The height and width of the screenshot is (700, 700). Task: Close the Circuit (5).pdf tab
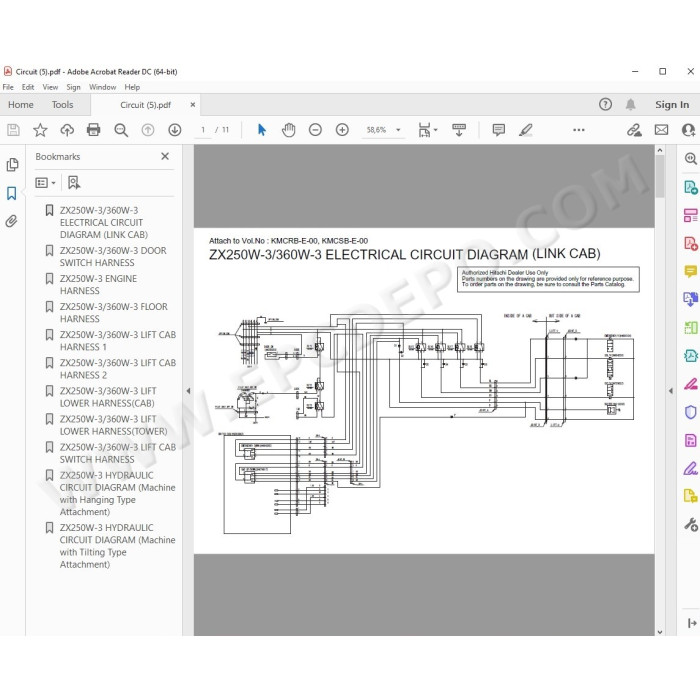(193, 104)
